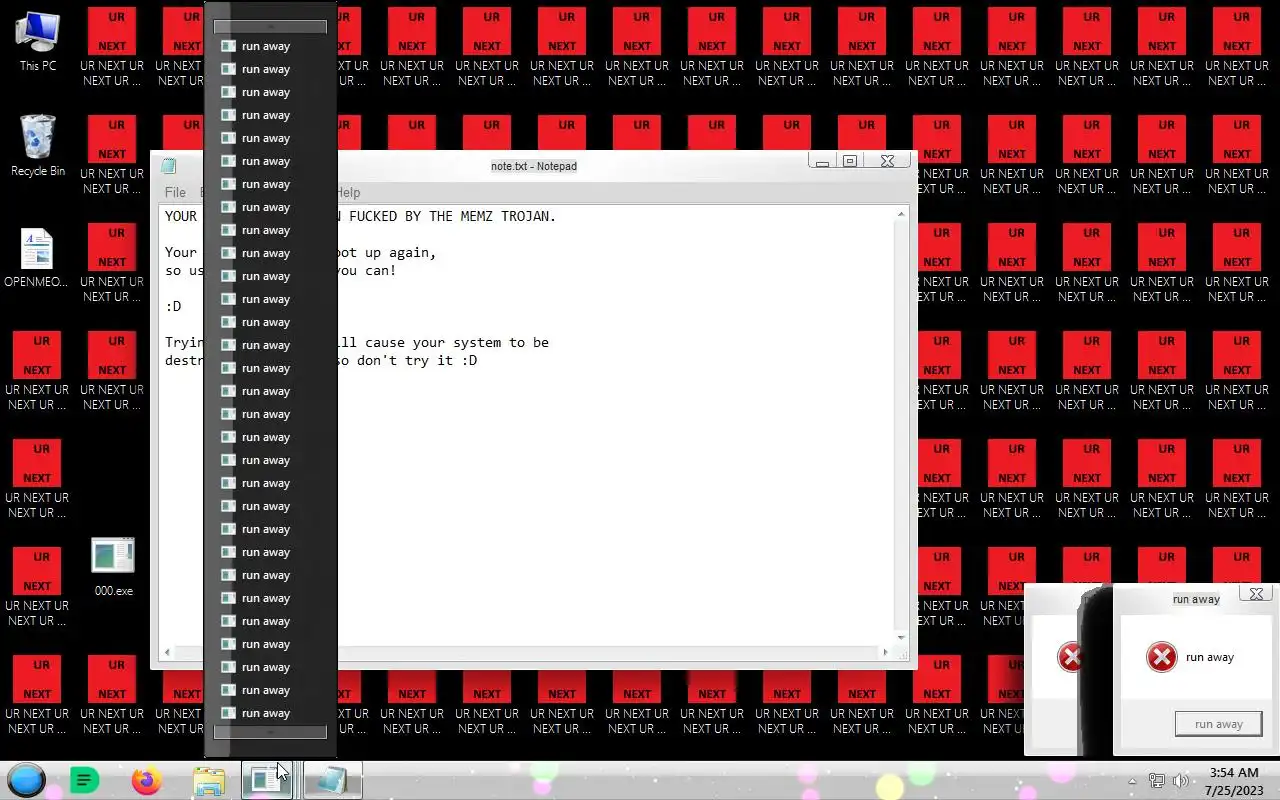Click Notepad vertical scrollbar up arrow
1280x800 pixels.
click(901, 215)
